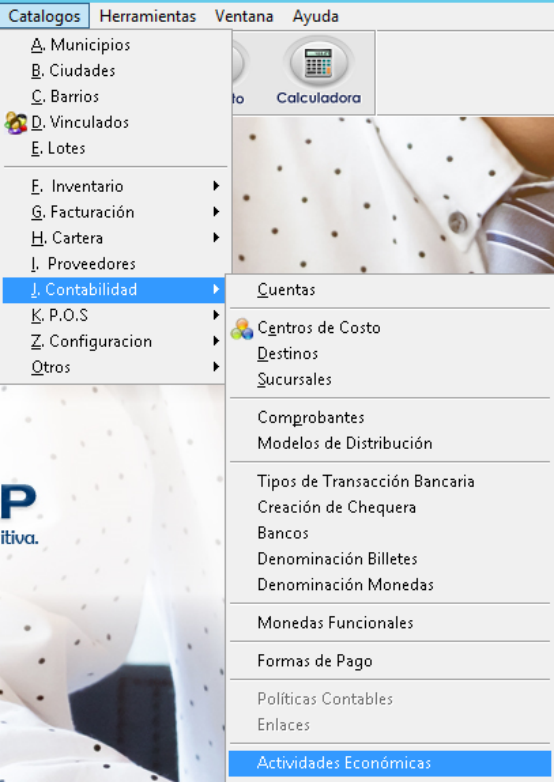Expand the Facturación submenu arrow
This screenshot has width=554, height=783.
click(216, 212)
